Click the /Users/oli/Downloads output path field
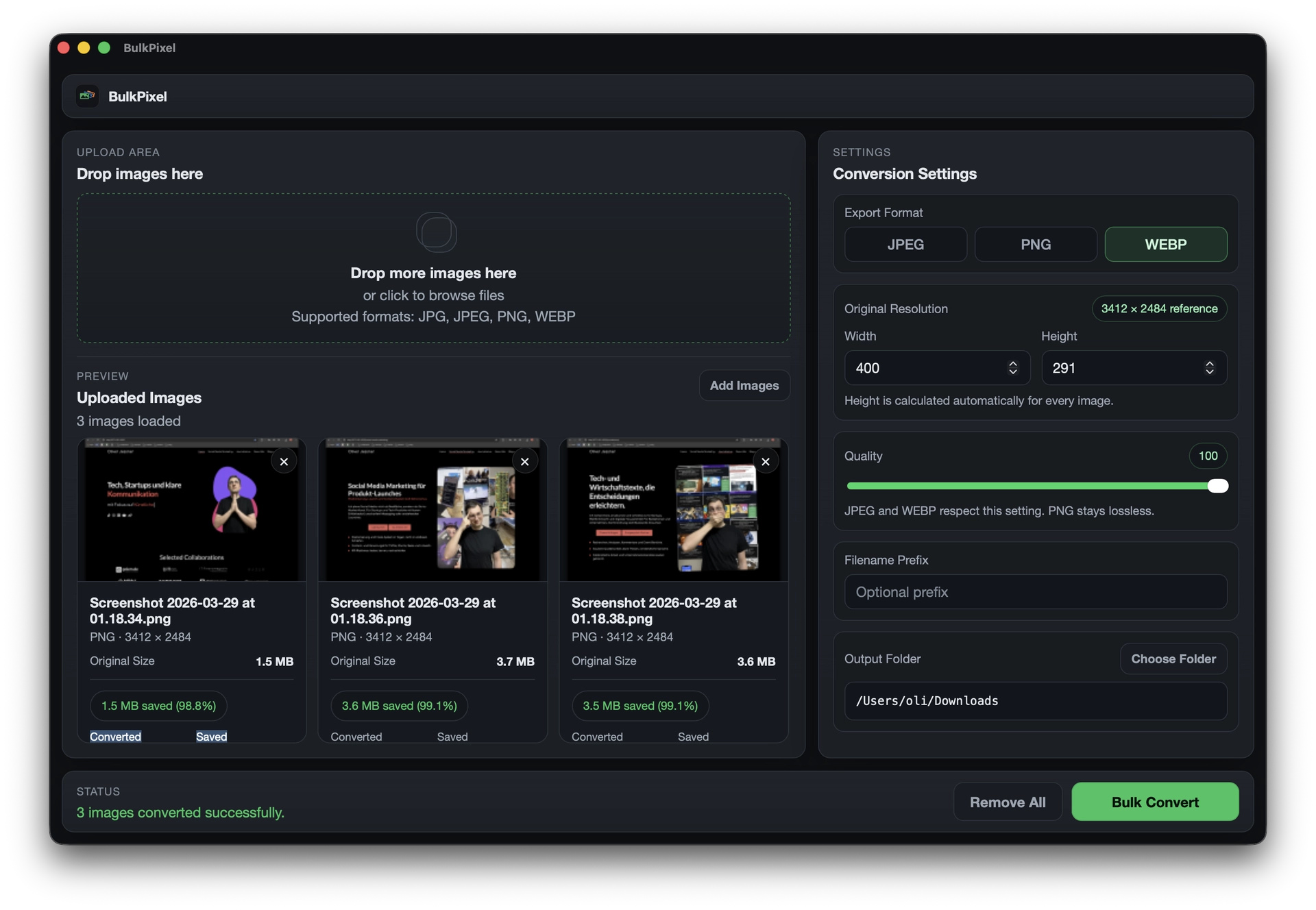This screenshot has width=1316, height=910. 1035,700
